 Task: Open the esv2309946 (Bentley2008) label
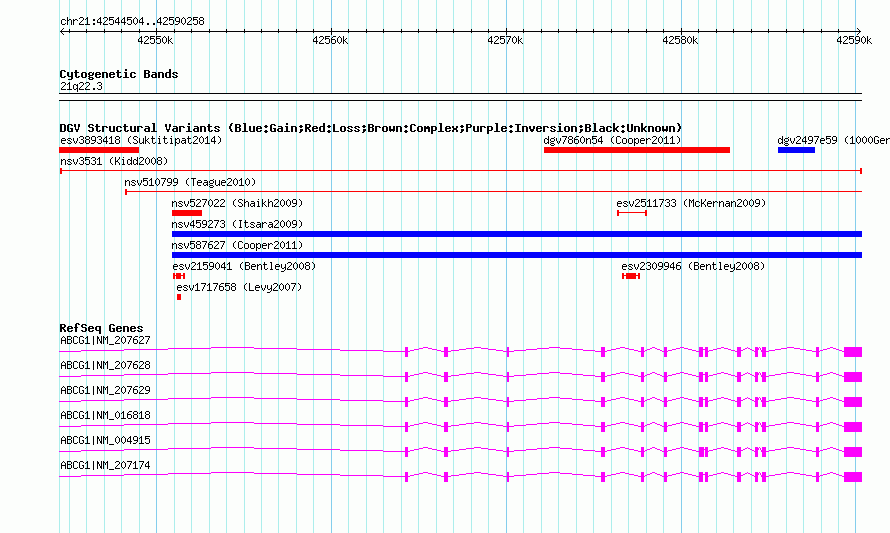point(693,266)
